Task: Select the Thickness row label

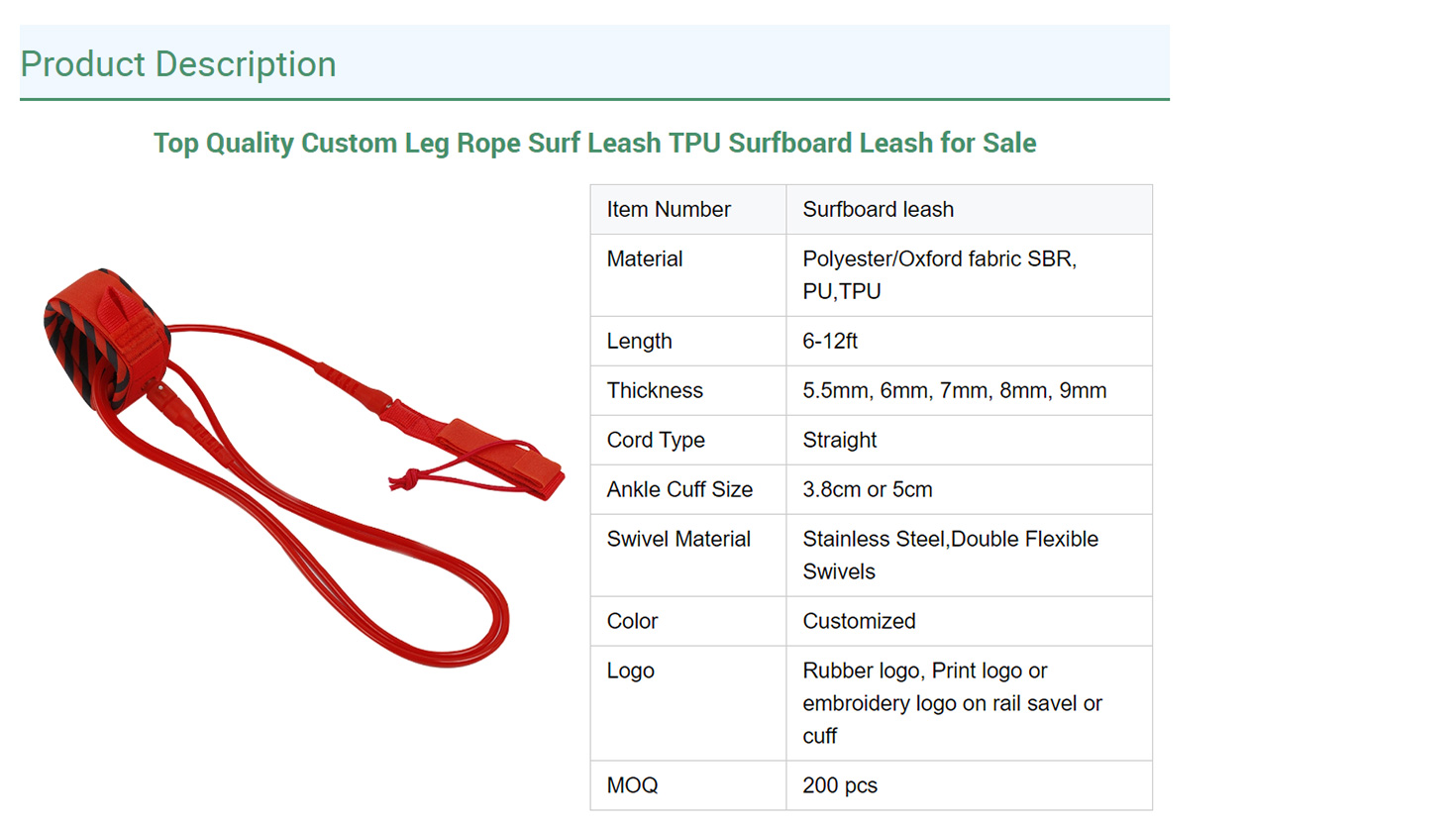Action: [655, 391]
